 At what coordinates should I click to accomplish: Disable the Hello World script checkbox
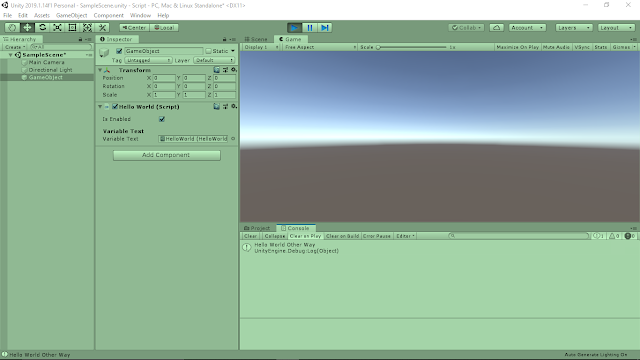[x=115, y=107]
